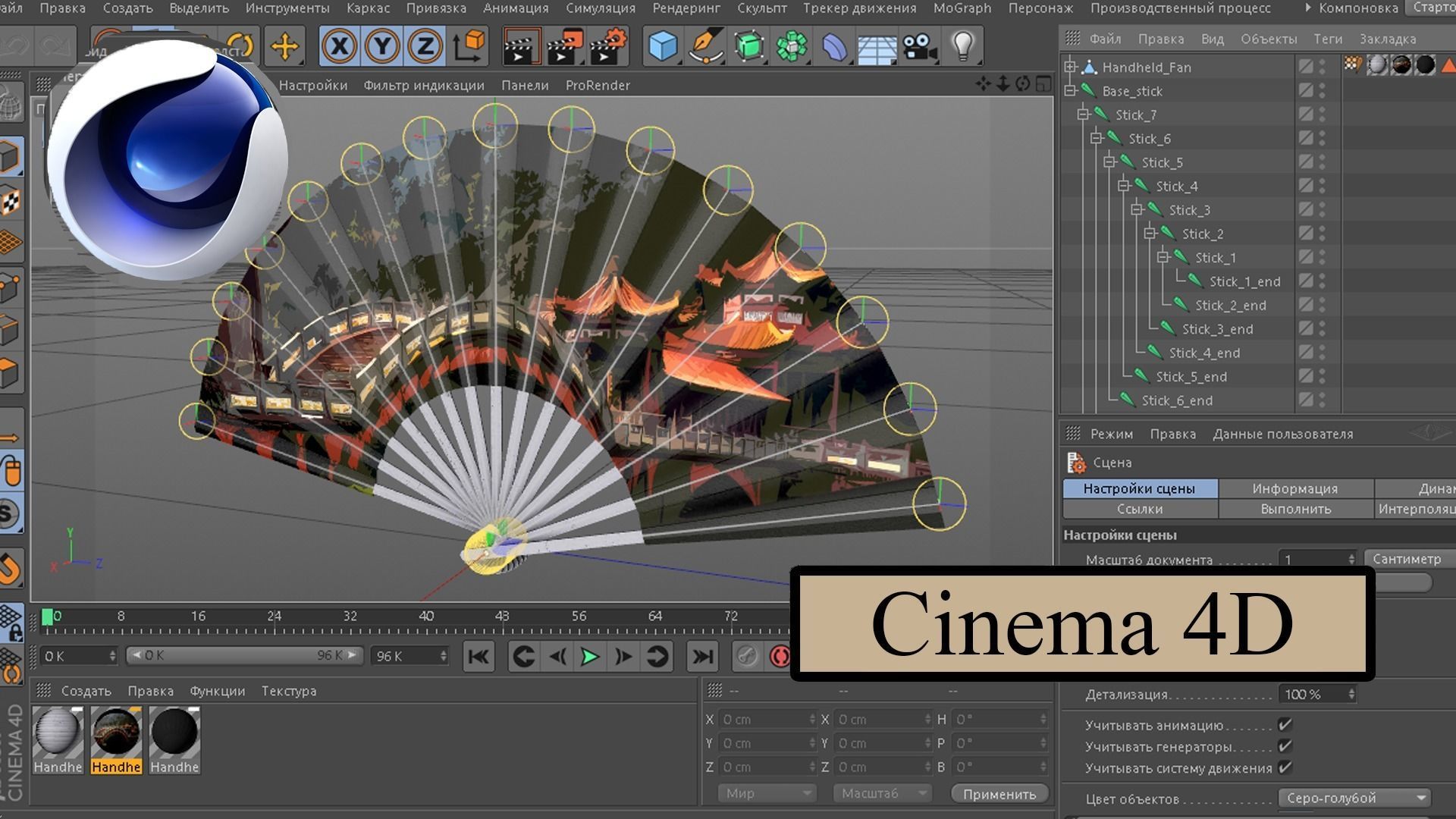1456x819 pixels.
Task: Select the spline pen tool
Action: [705, 47]
